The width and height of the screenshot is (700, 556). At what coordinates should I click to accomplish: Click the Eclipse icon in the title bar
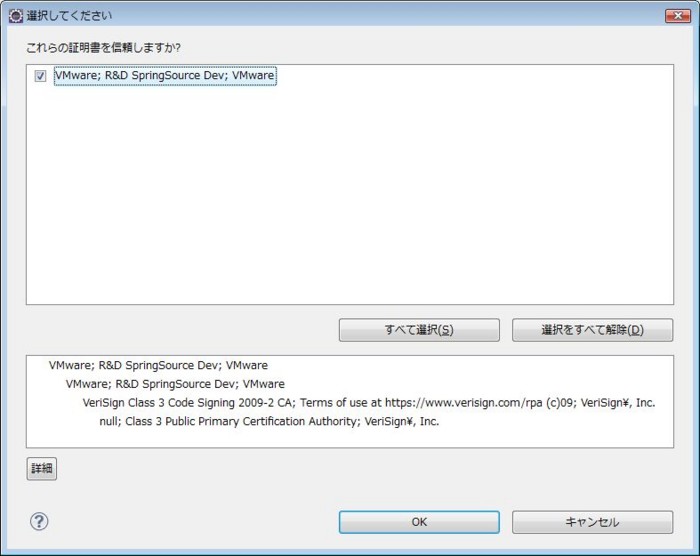(16, 16)
